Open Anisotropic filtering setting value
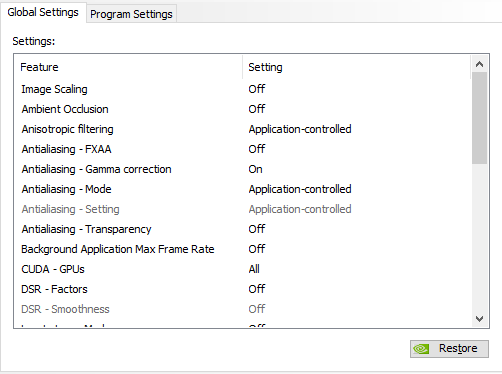 point(300,129)
